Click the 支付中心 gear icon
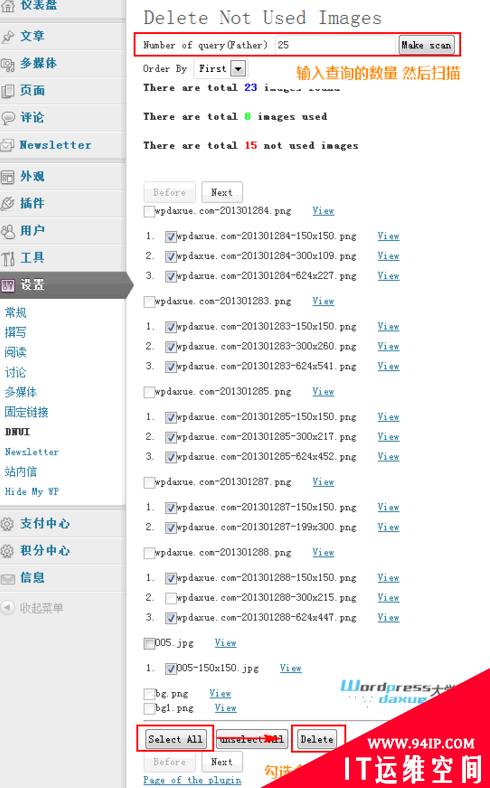The image size is (490, 788). 7,524
